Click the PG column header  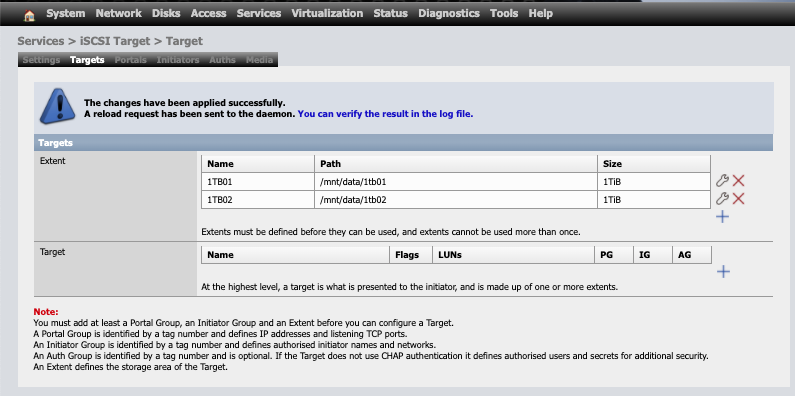pyautogui.click(x=613, y=255)
